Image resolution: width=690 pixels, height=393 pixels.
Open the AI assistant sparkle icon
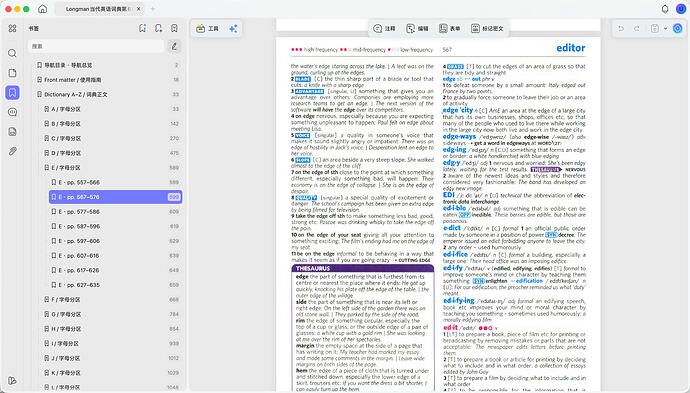[233, 29]
